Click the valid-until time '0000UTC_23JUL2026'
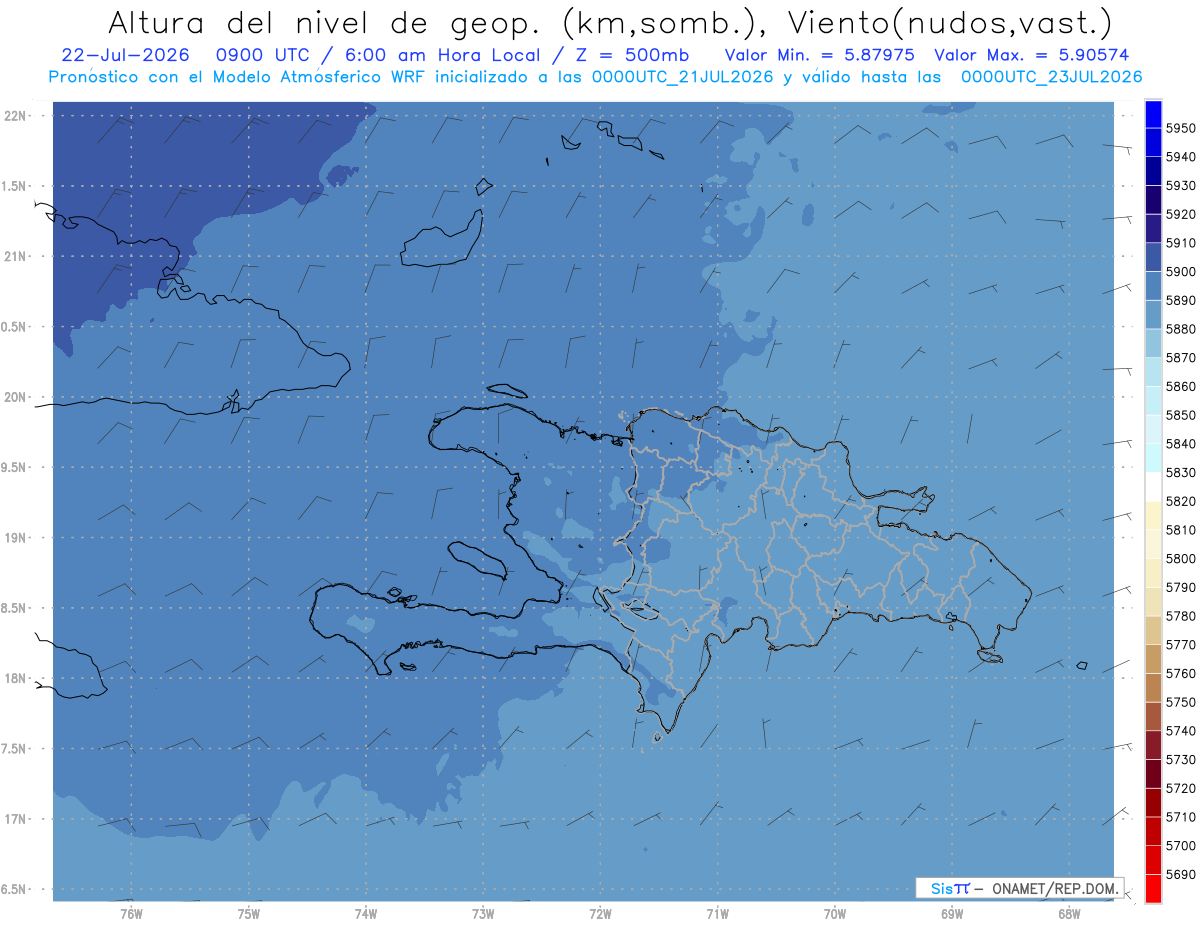This screenshot has width=1200, height=927. [1052, 77]
